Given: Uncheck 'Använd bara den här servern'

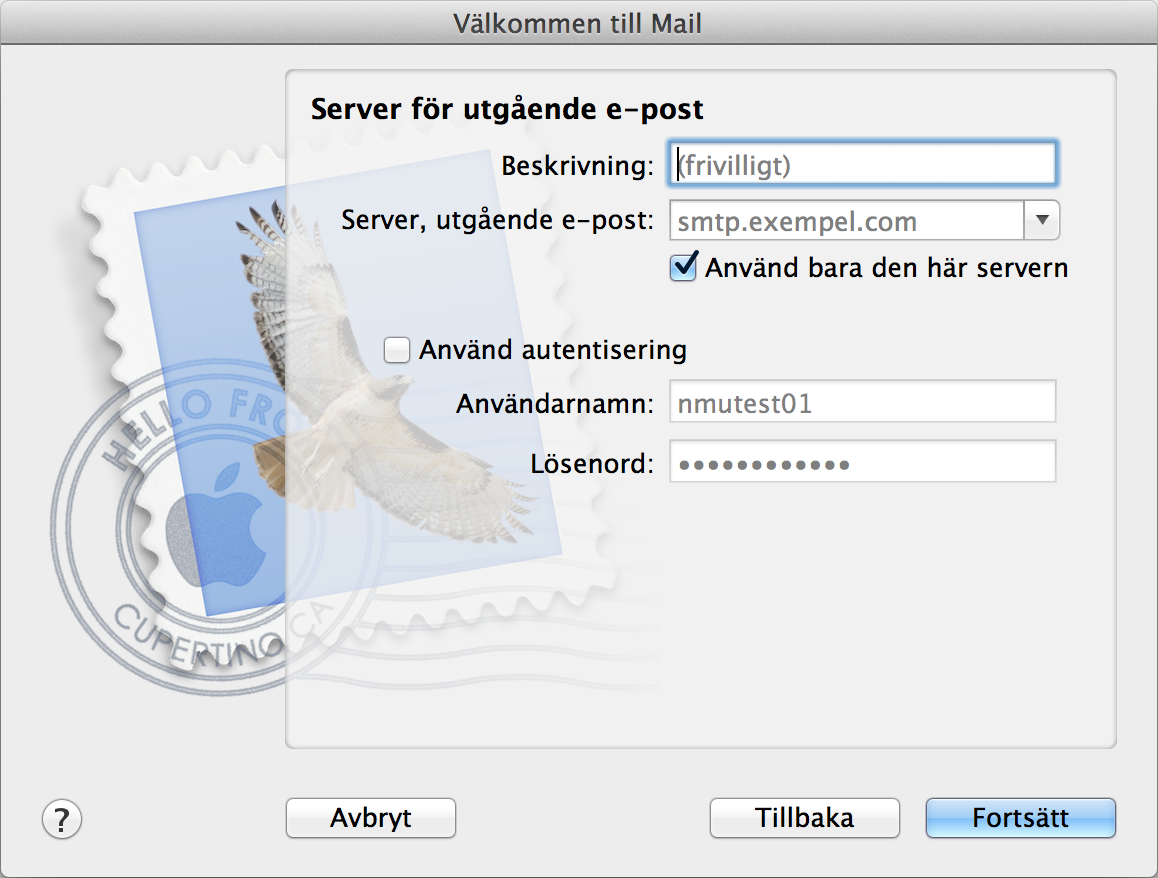Looking at the screenshot, I should pyautogui.click(x=684, y=267).
